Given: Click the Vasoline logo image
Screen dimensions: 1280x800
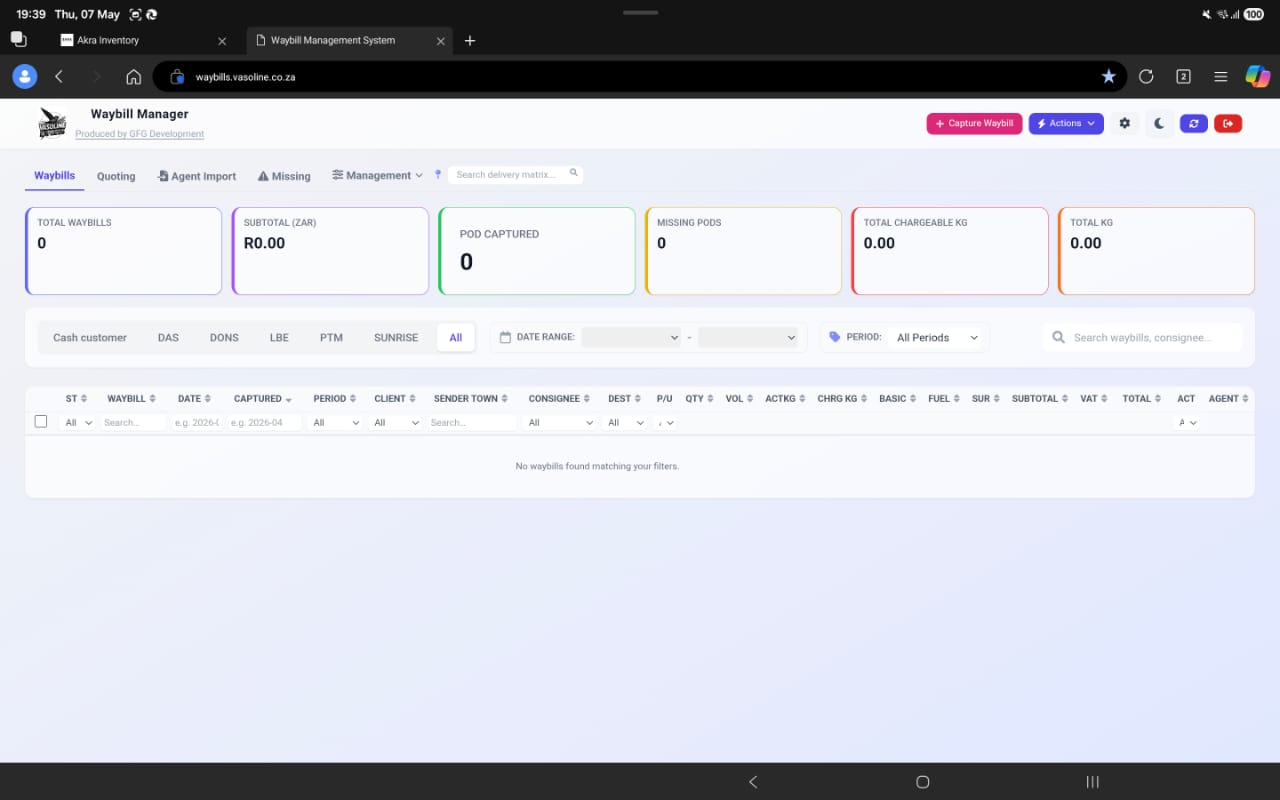Looking at the screenshot, I should pyautogui.click(x=52, y=123).
